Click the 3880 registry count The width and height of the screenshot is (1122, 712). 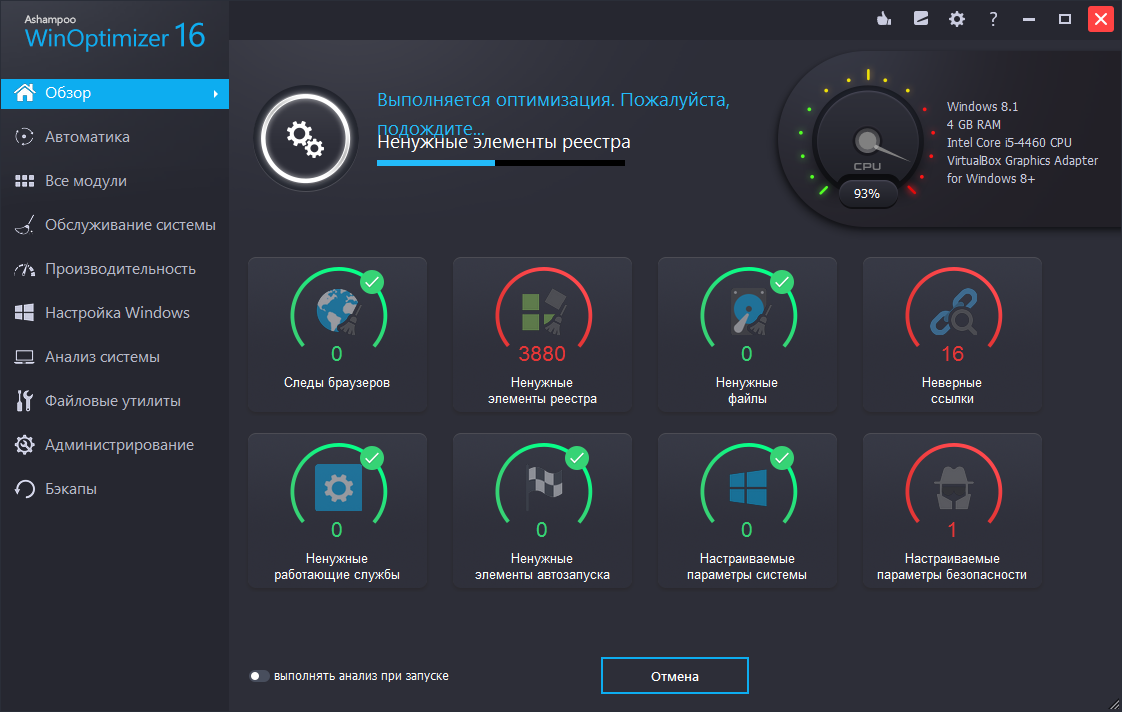pos(542,354)
